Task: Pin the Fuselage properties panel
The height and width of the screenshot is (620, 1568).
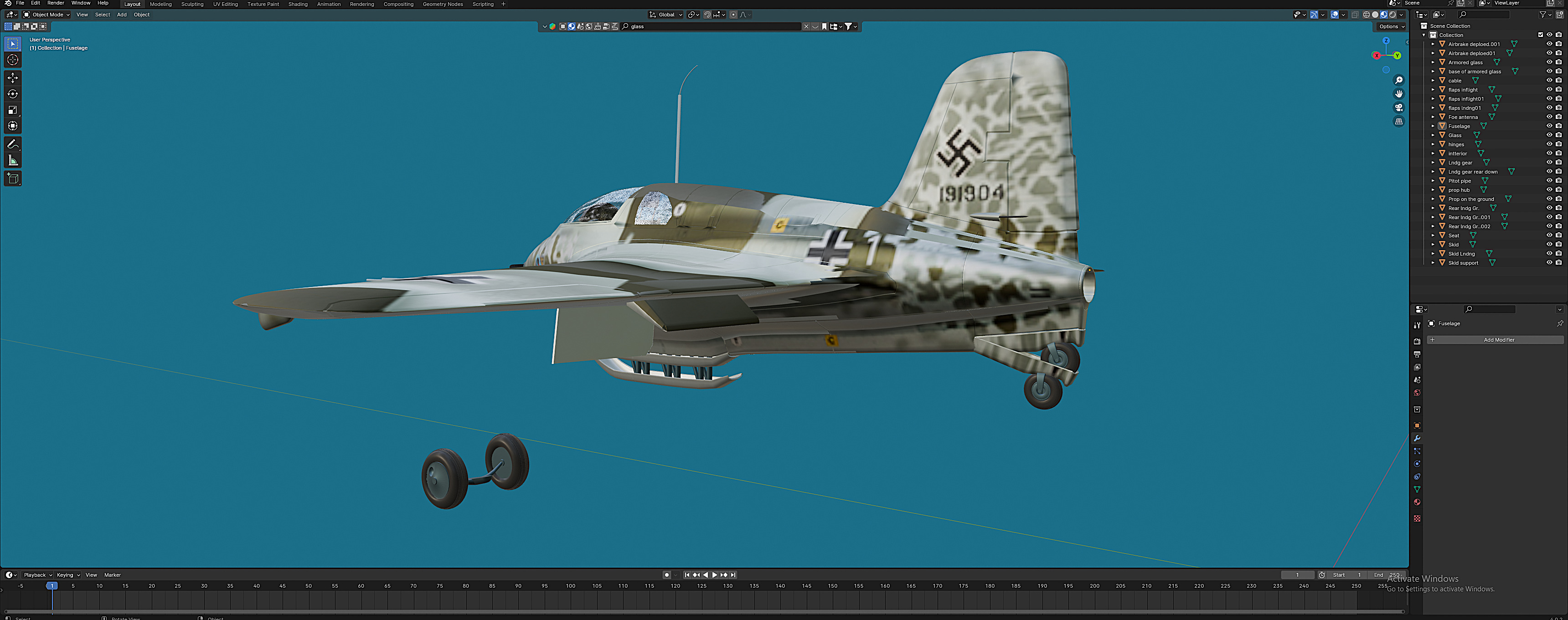Action: (x=1559, y=324)
